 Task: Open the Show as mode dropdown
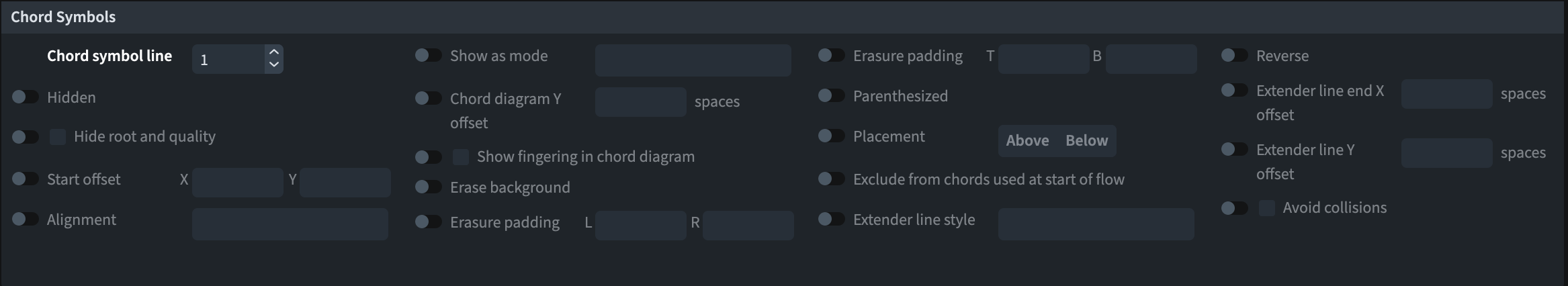pos(693,60)
